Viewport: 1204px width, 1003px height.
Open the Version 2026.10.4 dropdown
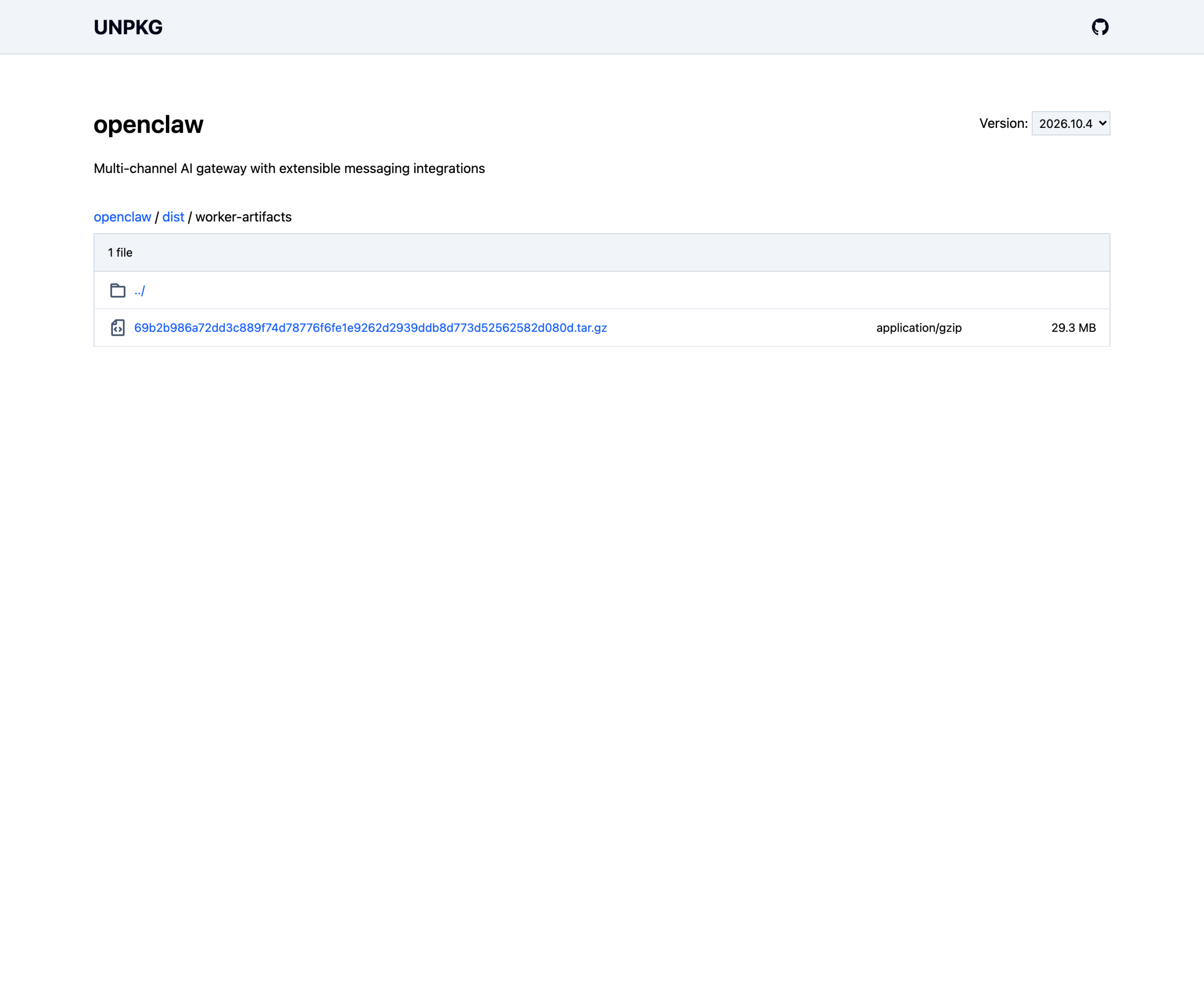pyautogui.click(x=1070, y=123)
